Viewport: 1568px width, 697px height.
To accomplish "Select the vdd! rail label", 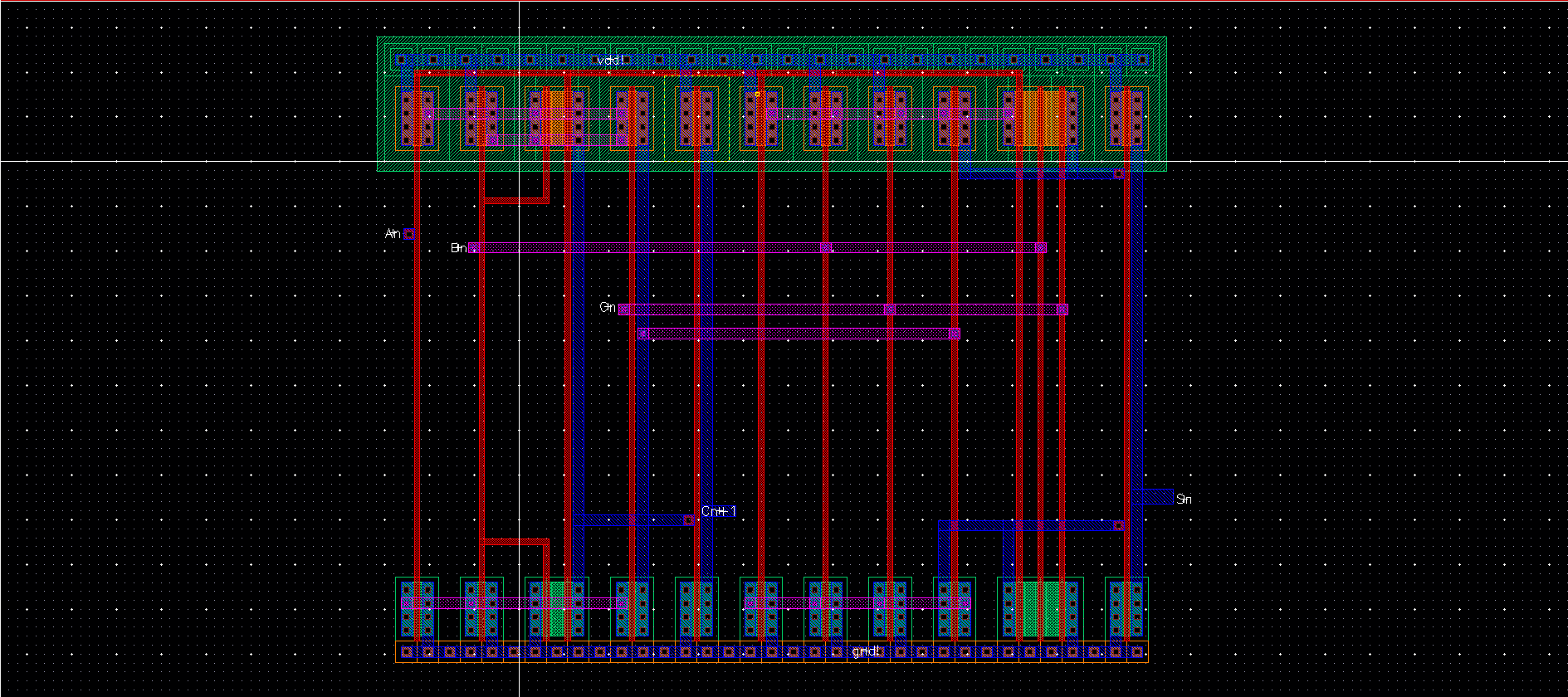I will (610, 60).
